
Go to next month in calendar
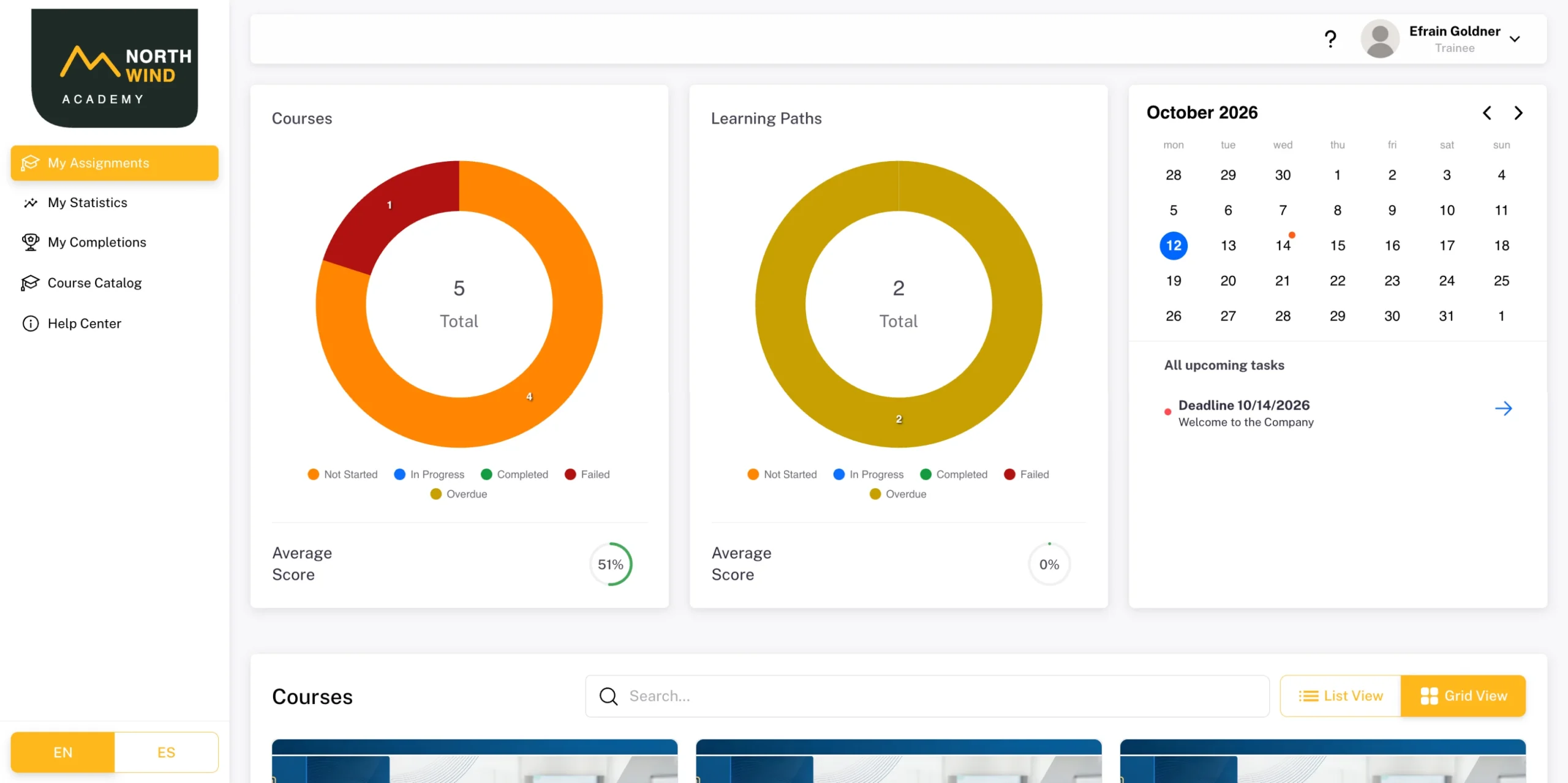(1518, 113)
